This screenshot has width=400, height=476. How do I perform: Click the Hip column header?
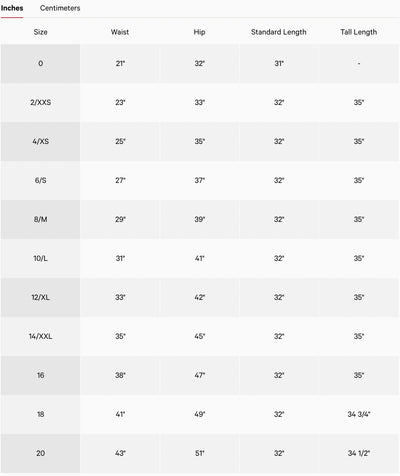tap(199, 32)
